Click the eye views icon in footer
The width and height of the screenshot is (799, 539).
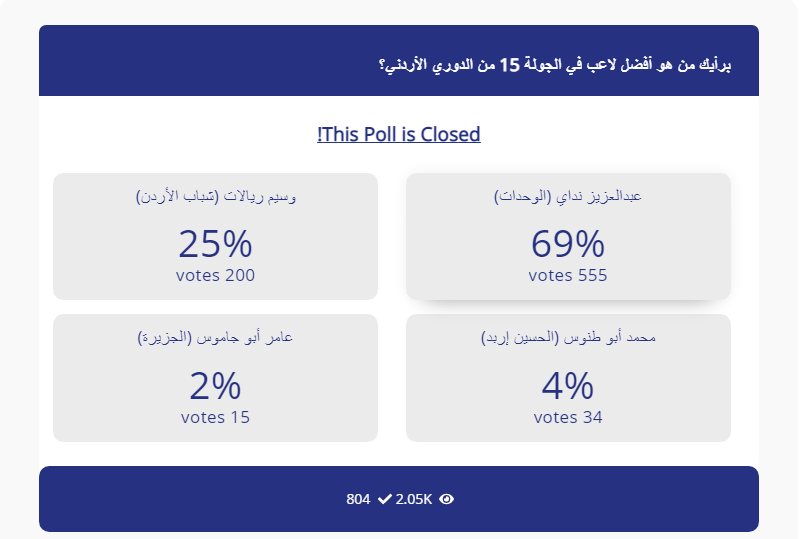tap(446, 499)
